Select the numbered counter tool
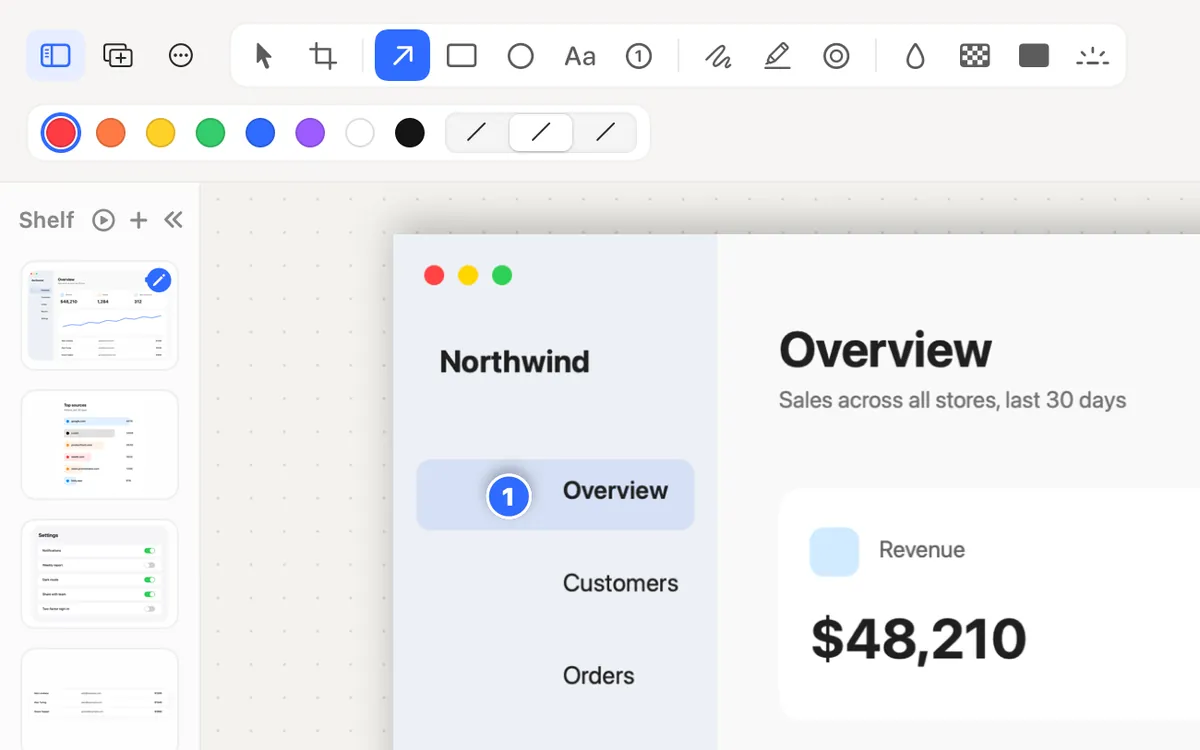This screenshot has height=750, width=1200. pyautogui.click(x=639, y=55)
